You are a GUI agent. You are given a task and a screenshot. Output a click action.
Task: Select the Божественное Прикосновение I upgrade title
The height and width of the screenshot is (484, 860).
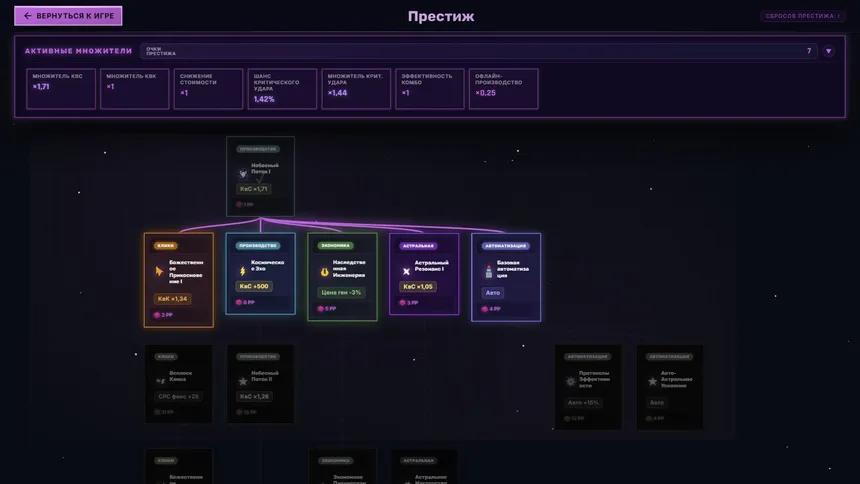(x=186, y=272)
